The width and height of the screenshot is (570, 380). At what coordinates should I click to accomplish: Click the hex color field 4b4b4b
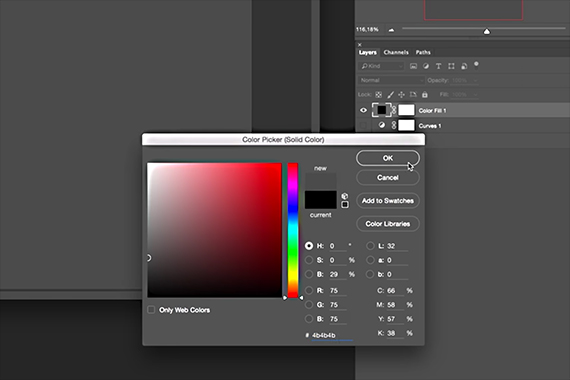332,335
